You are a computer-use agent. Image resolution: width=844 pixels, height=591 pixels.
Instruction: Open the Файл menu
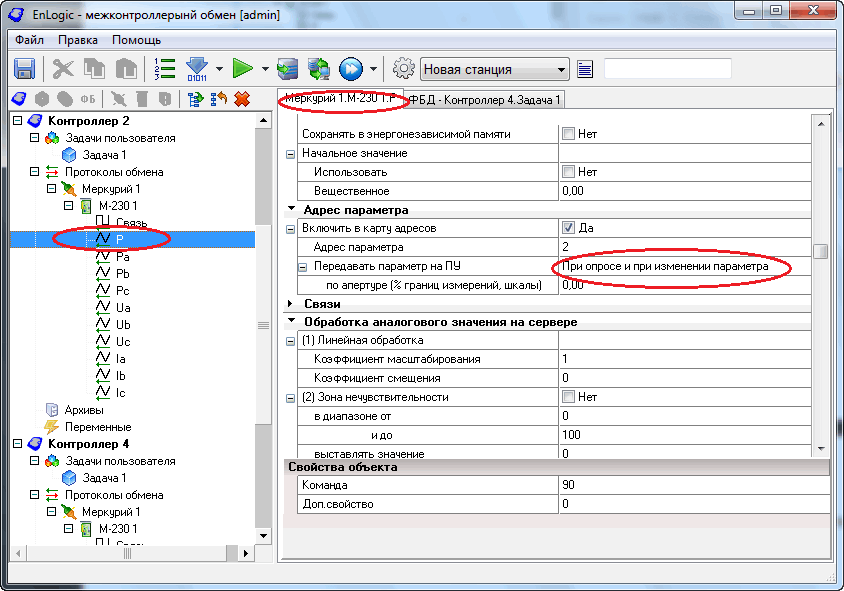[x=30, y=40]
